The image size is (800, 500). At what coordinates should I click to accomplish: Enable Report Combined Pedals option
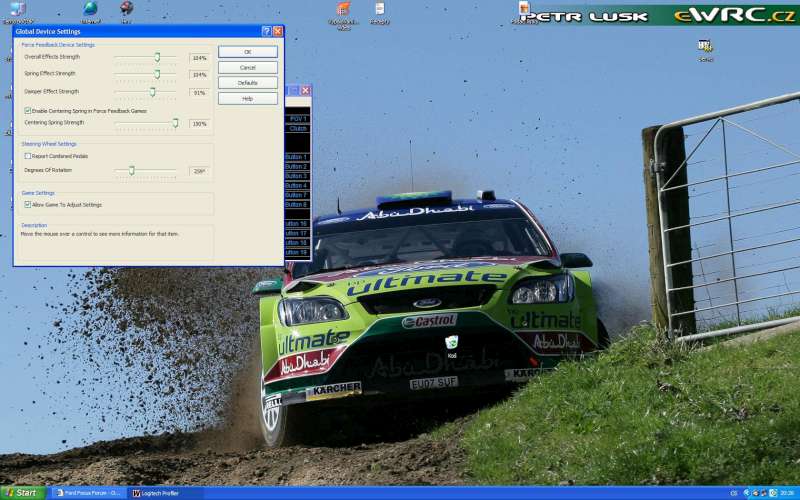(x=27, y=156)
